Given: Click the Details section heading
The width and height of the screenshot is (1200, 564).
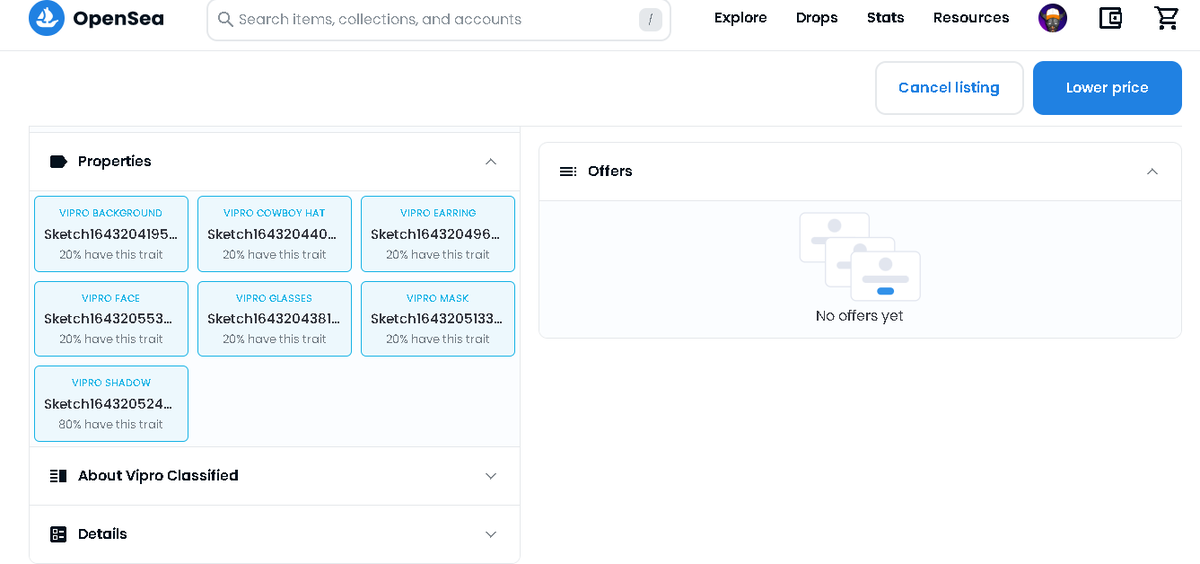Looking at the screenshot, I should tap(103, 534).
